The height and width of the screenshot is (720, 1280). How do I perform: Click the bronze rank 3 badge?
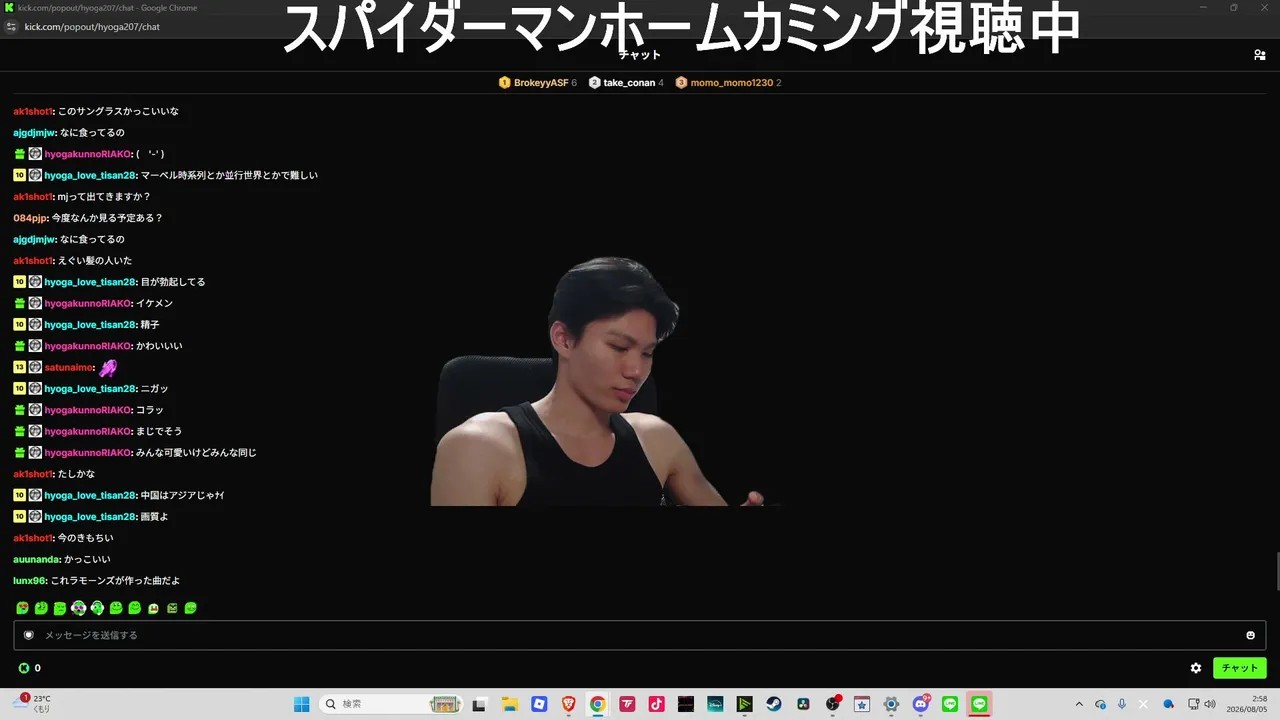coord(681,83)
